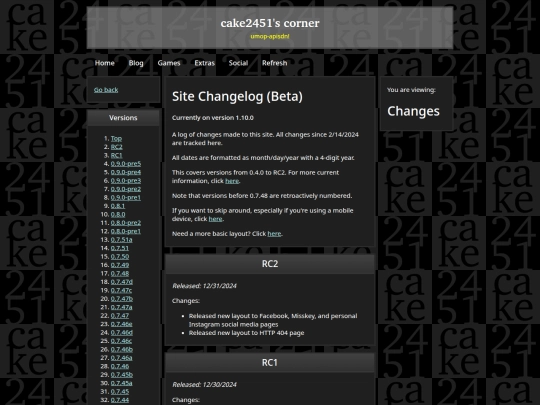Jump to RC1 in Versions list
The width and height of the screenshot is (540, 405).
pyautogui.click(x=116, y=155)
